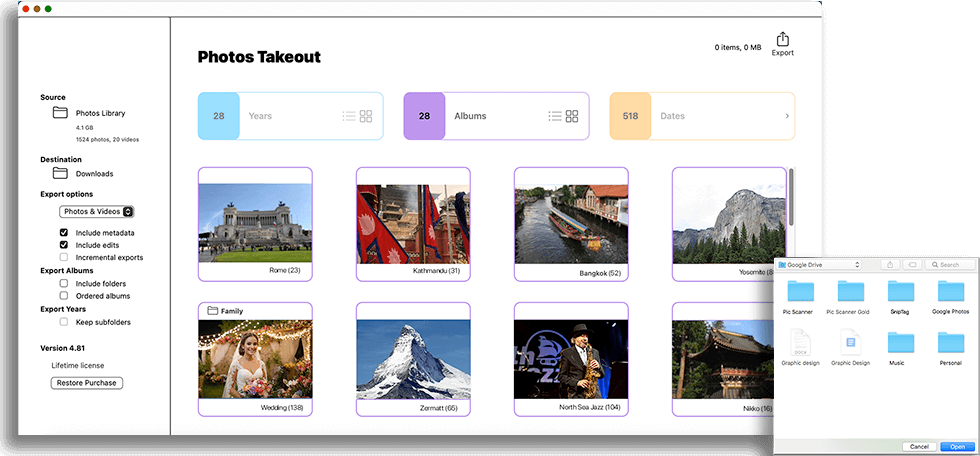980x456 pixels.
Task: Enable Keep subfolders checkbox
Action: [64, 322]
